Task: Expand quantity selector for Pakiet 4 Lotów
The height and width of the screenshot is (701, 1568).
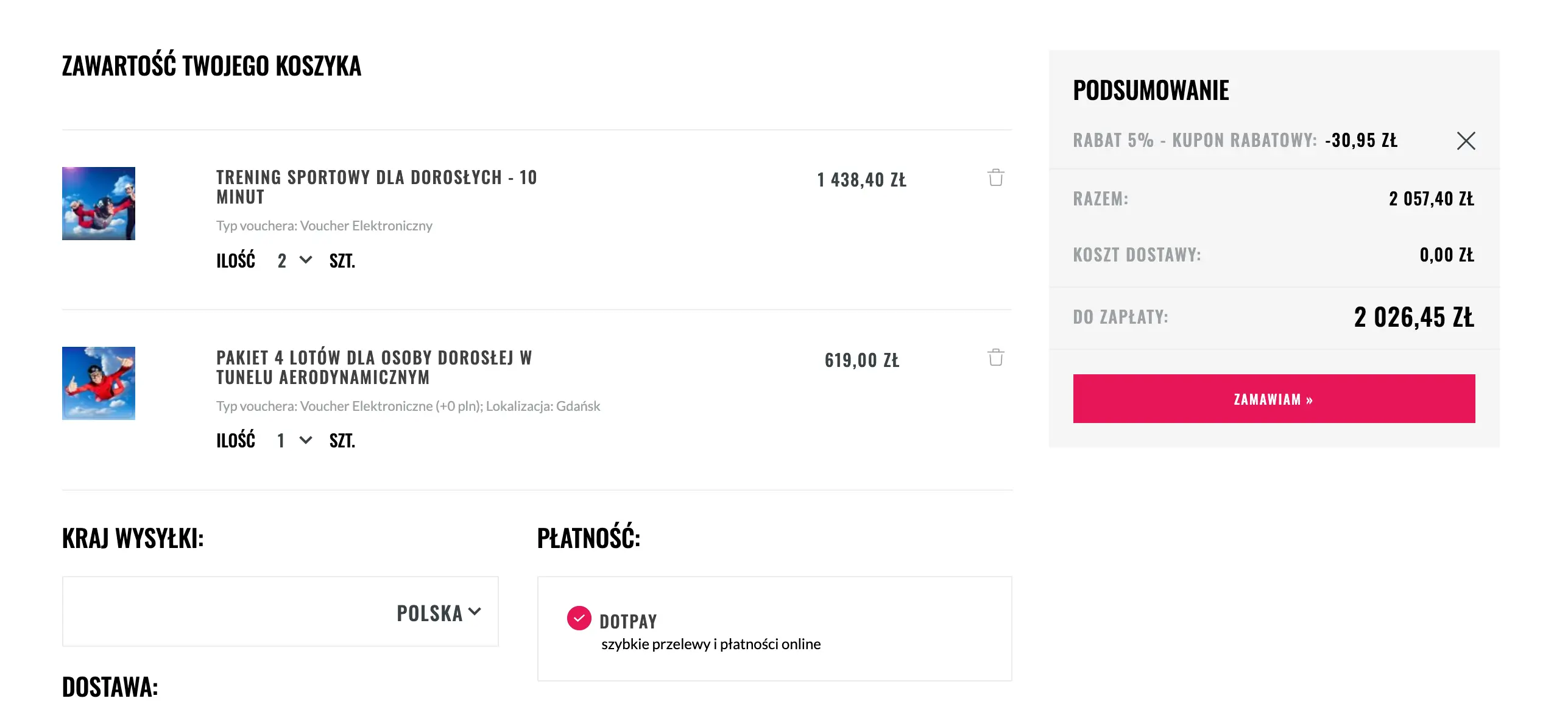Action: pyautogui.click(x=294, y=440)
